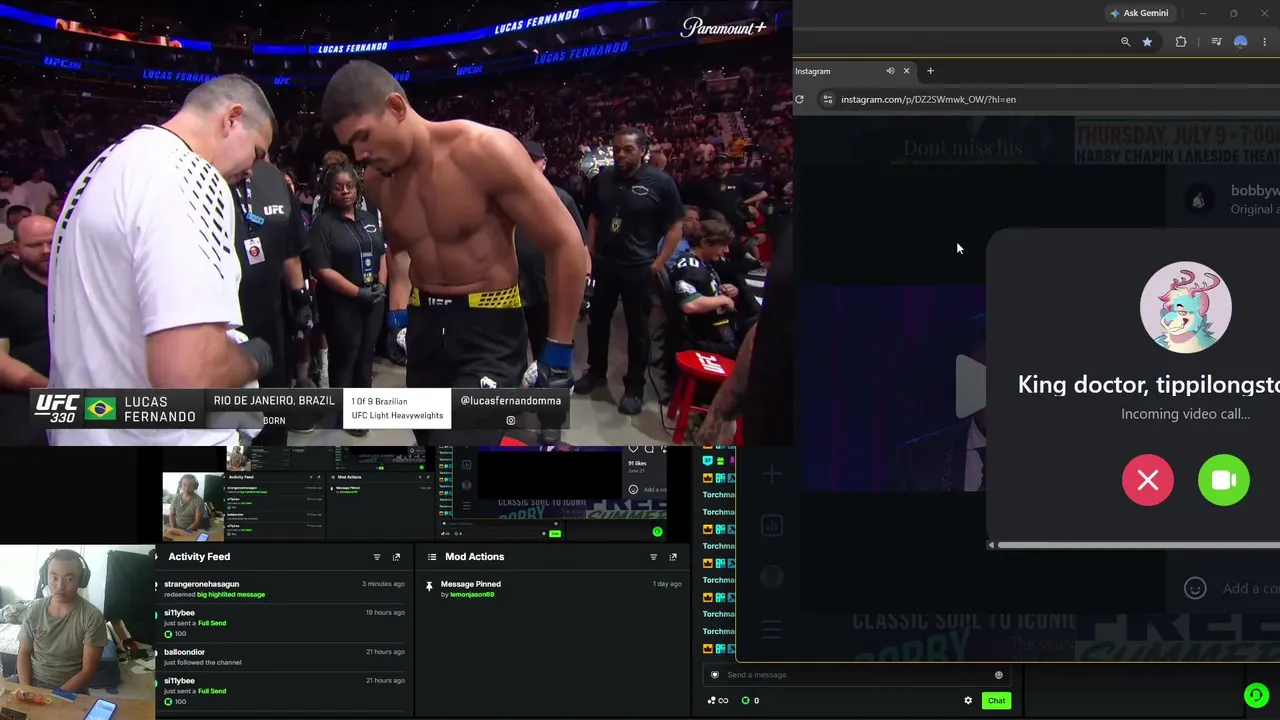Screen dimensions: 1280x720
Task: Send message with the green Chat button
Action: click(996, 701)
